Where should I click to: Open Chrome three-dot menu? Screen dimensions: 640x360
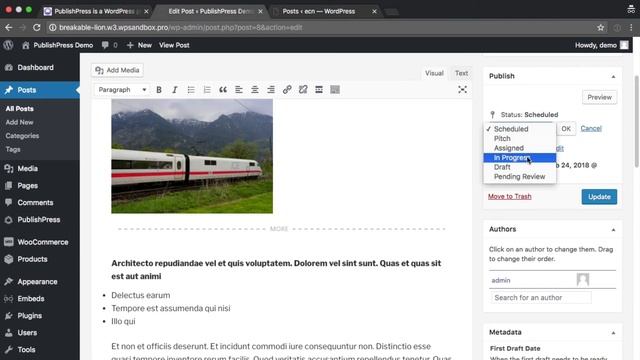point(631,28)
